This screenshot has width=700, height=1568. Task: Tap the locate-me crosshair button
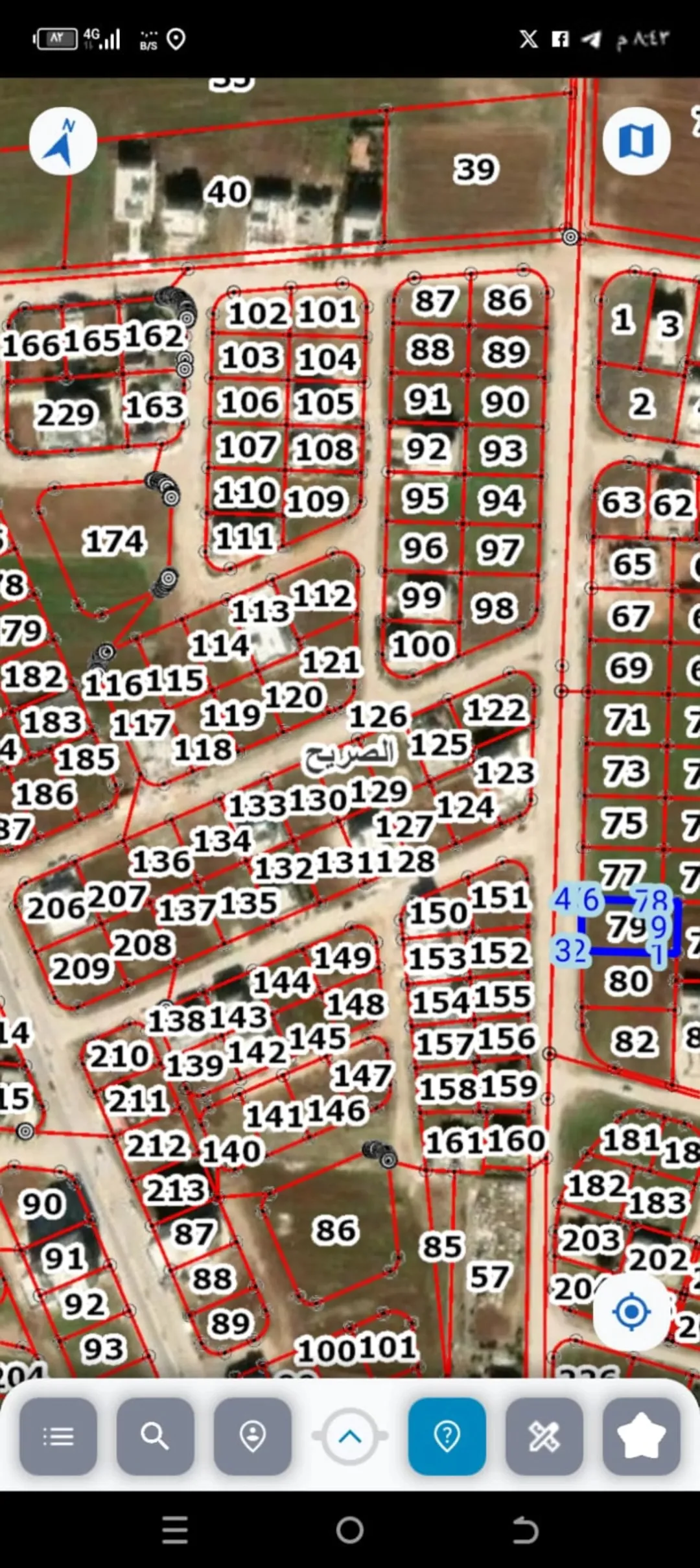[x=631, y=1312]
